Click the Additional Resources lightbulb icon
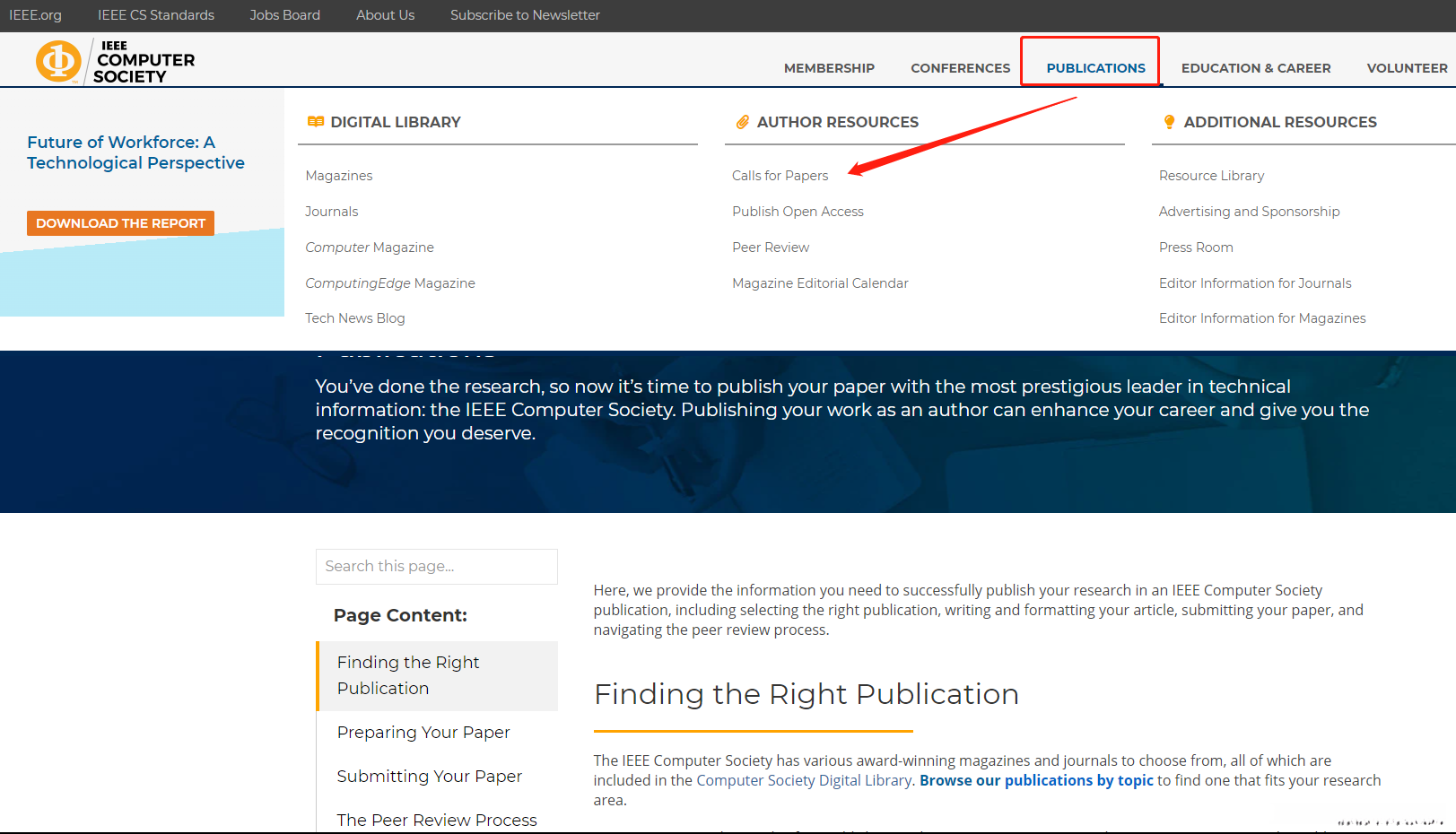 click(x=1169, y=122)
